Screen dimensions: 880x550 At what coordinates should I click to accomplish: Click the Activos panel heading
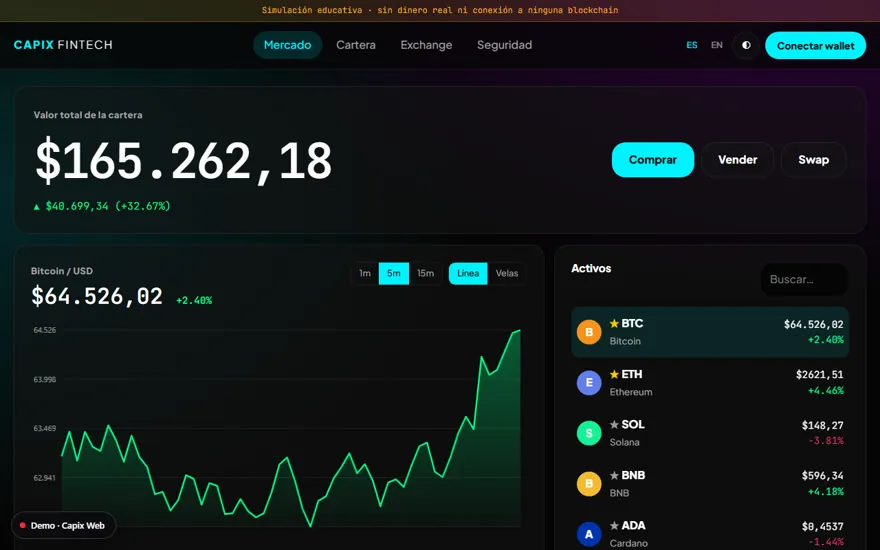[x=591, y=268]
